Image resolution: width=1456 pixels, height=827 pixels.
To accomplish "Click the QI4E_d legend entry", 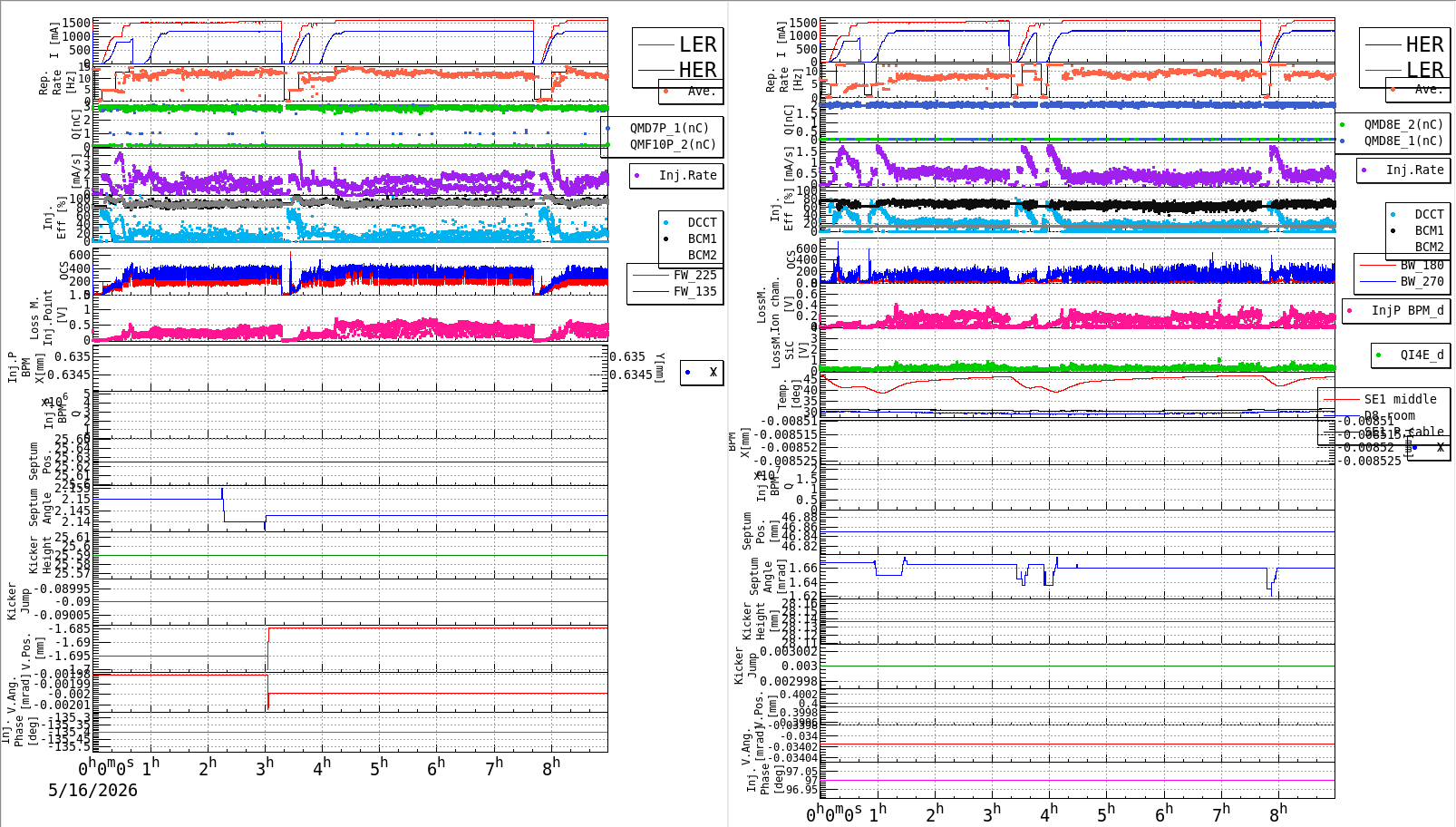I will click(x=1422, y=355).
